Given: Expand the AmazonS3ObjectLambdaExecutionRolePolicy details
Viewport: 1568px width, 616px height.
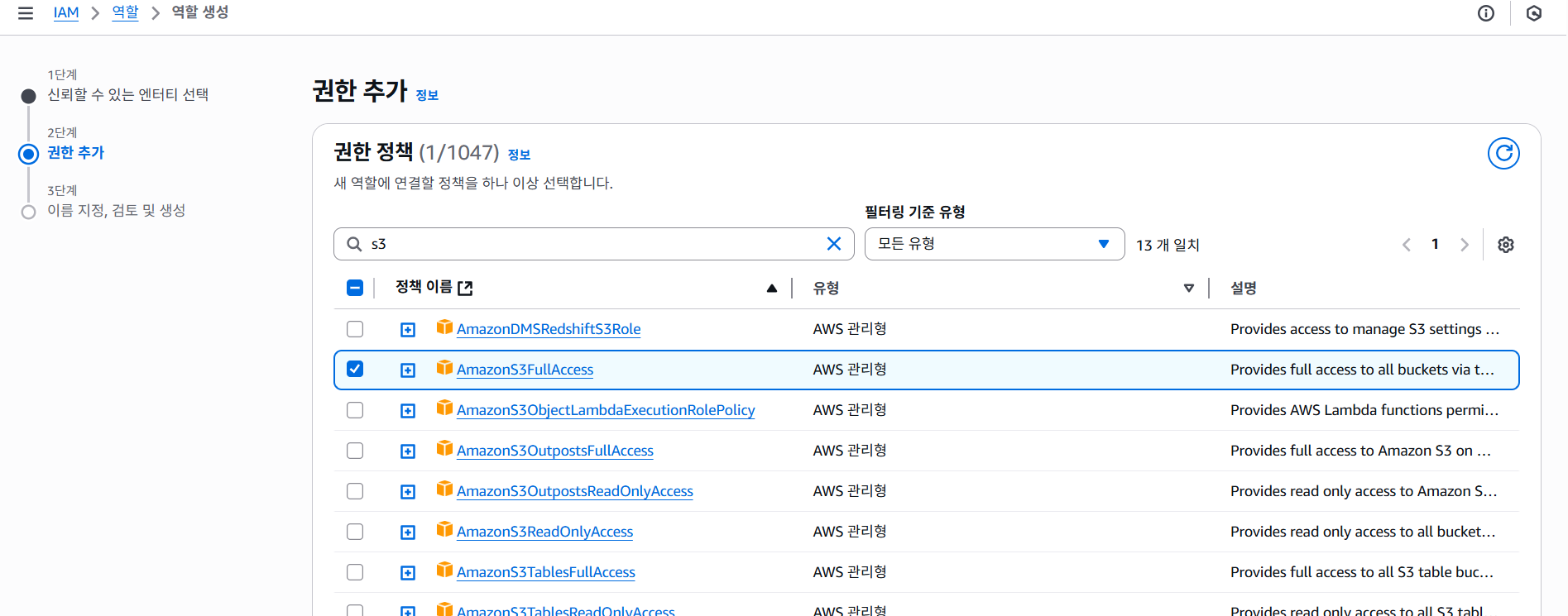Looking at the screenshot, I should point(408,411).
